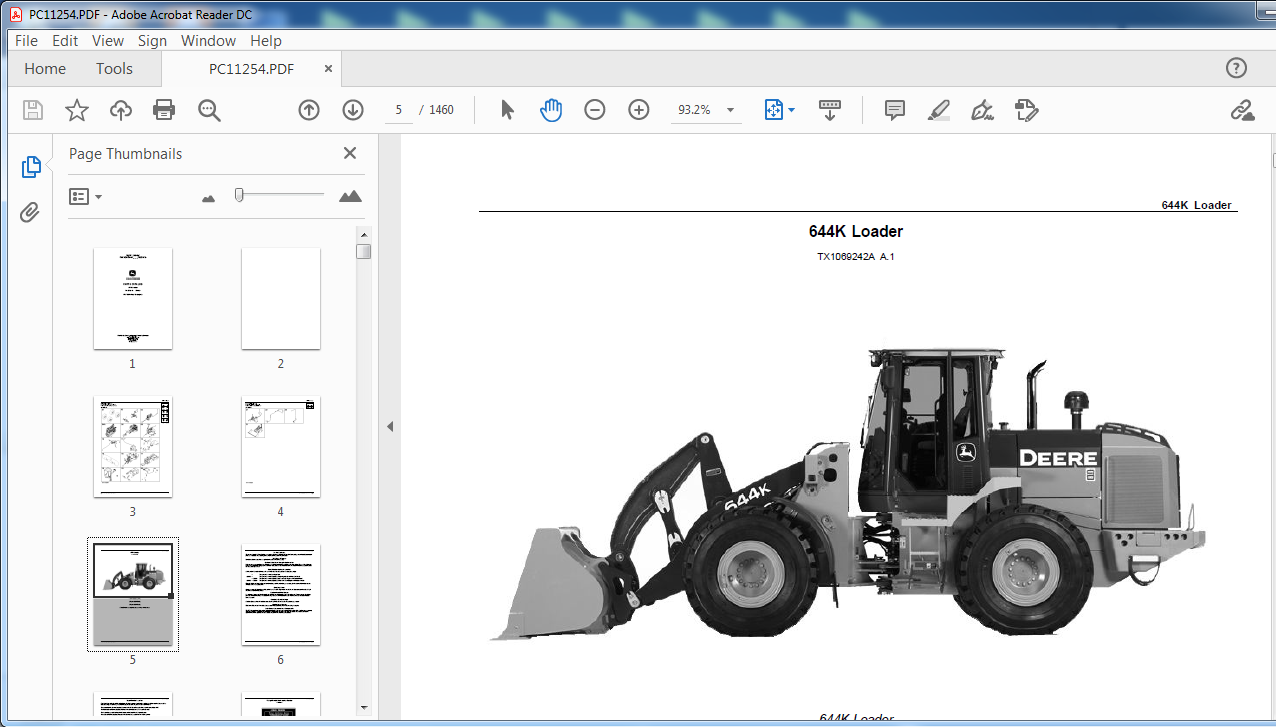This screenshot has height=727, width=1276.
Task: Select page 3 thumbnail
Action: 133,447
